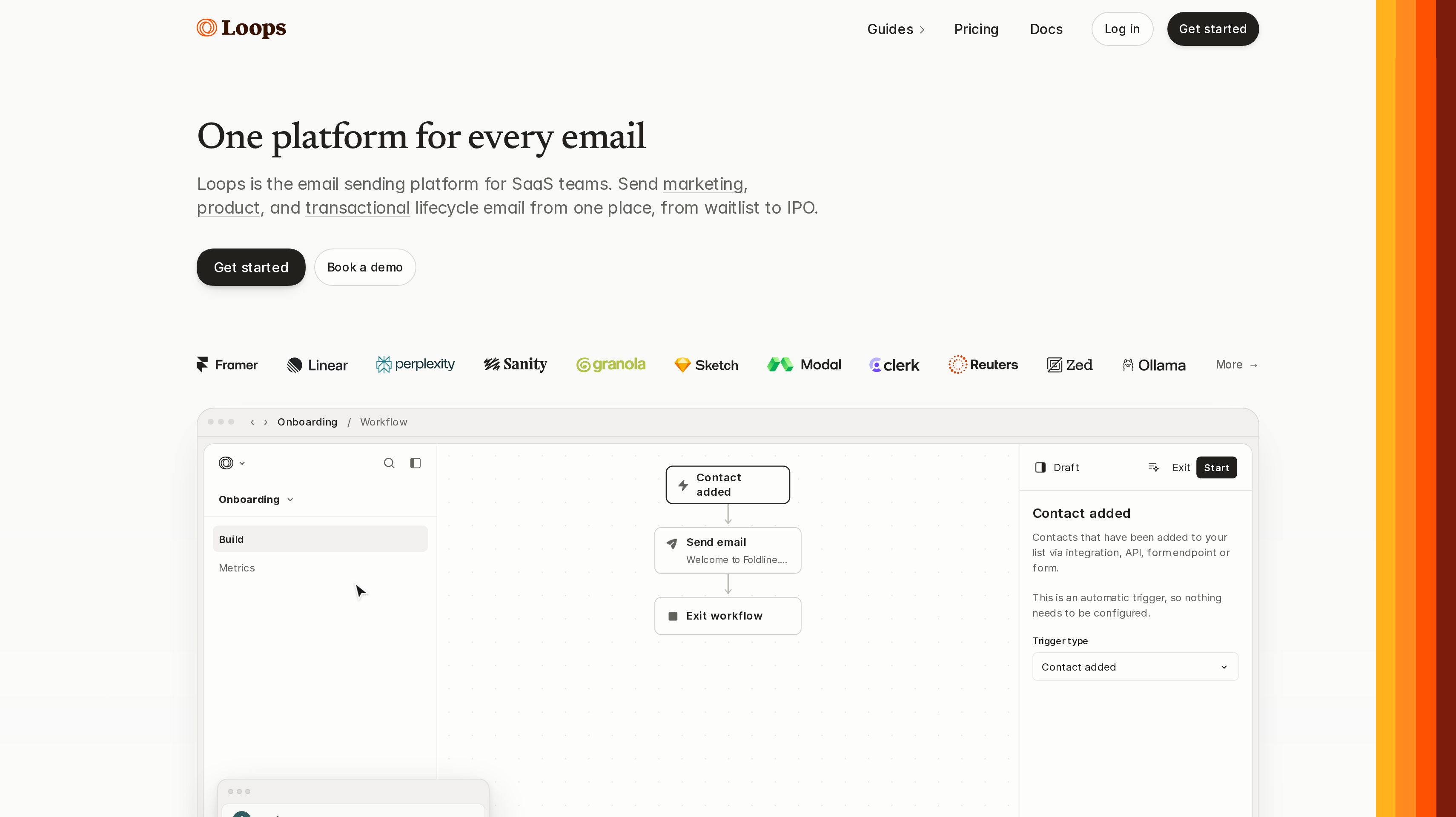
Task: Click the hero Get started button
Action: point(251,267)
